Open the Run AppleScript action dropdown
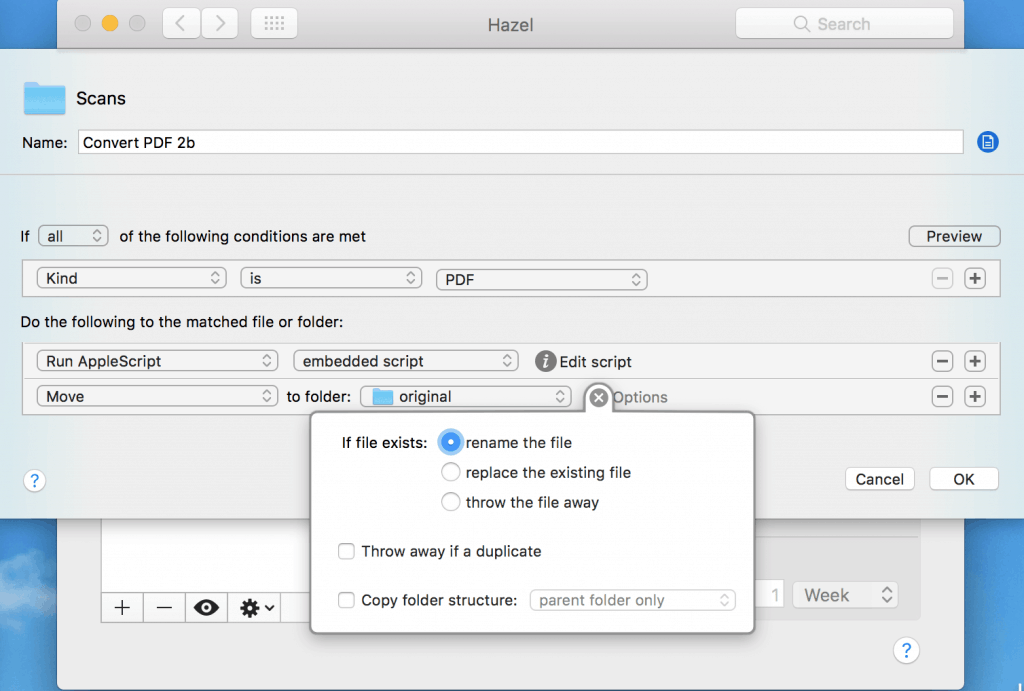Image resolution: width=1024 pixels, height=691 pixels. [x=157, y=361]
